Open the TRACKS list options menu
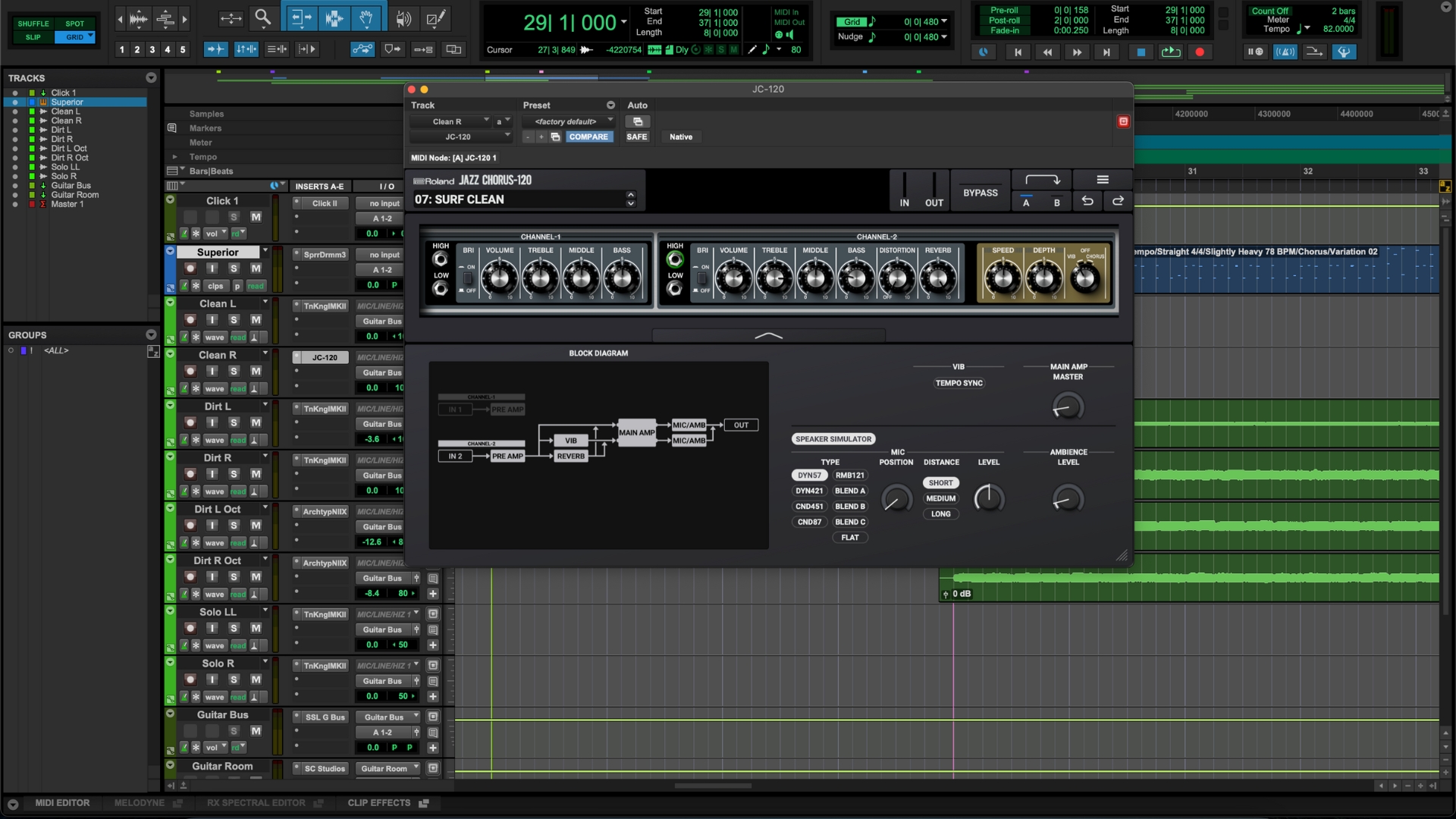 click(151, 78)
